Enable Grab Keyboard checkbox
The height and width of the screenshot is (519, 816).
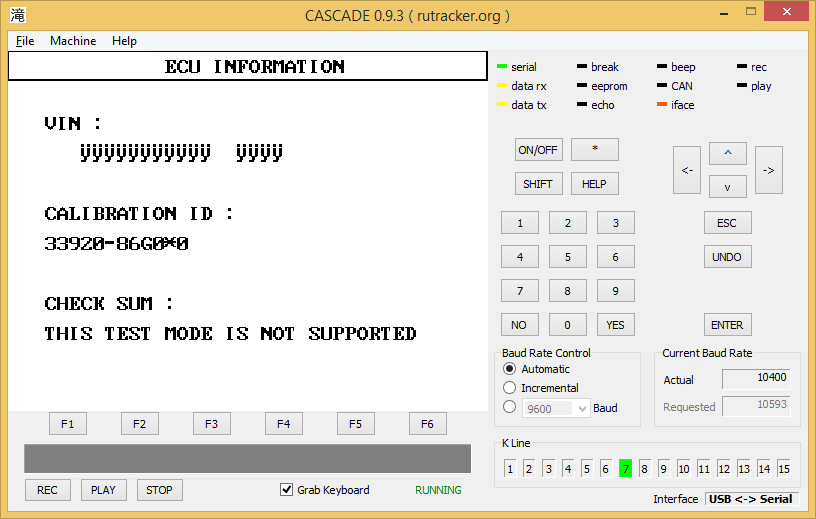click(x=287, y=490)
